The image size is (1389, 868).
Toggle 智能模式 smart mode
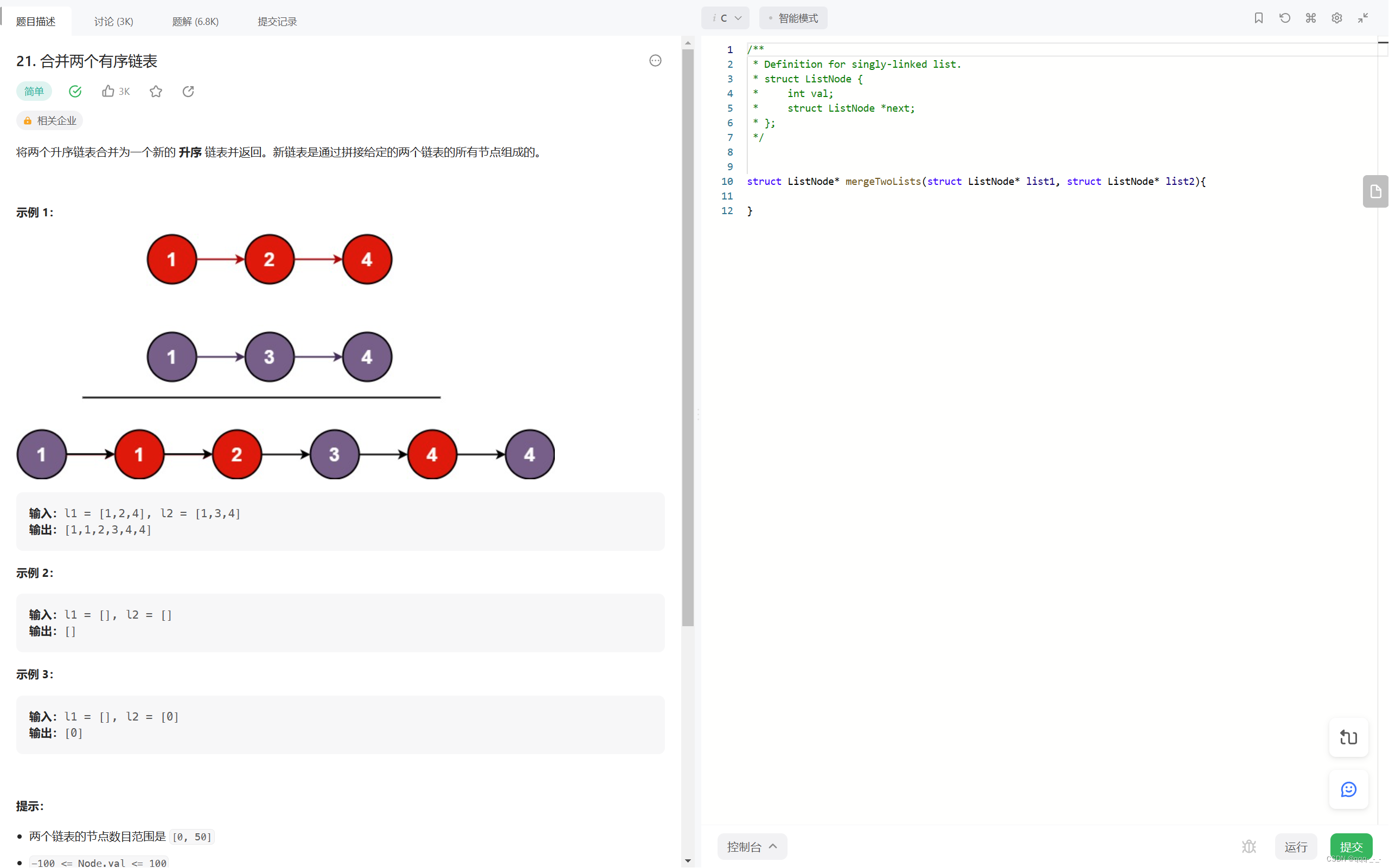click(793, 18)
